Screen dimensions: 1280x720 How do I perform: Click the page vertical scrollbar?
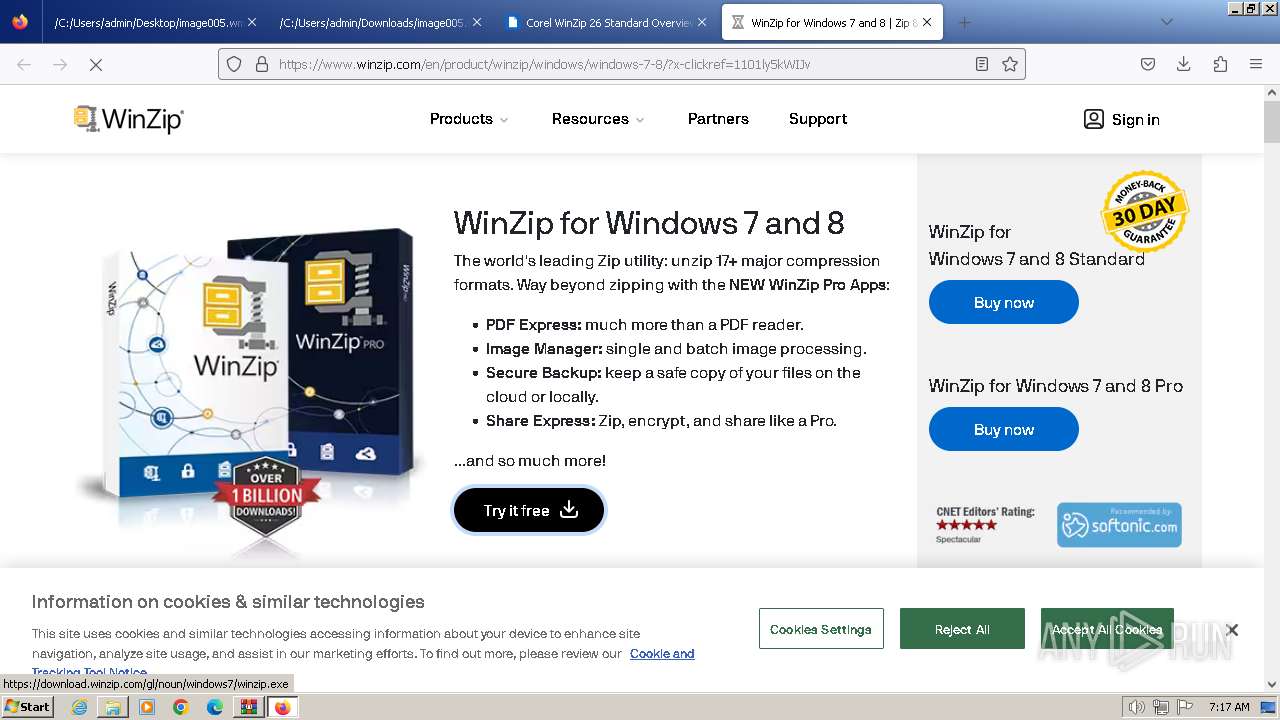click(1272, 388)
